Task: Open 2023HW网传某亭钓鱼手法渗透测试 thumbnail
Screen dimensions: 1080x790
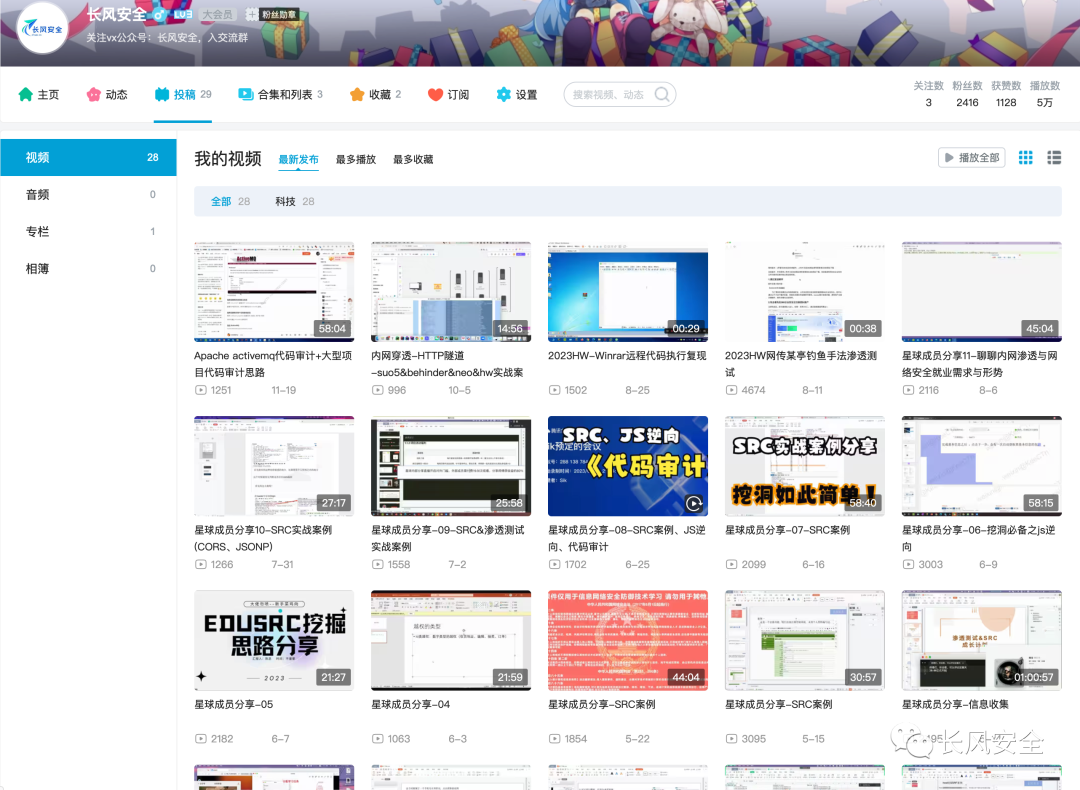Action: (x=805, y=291)
